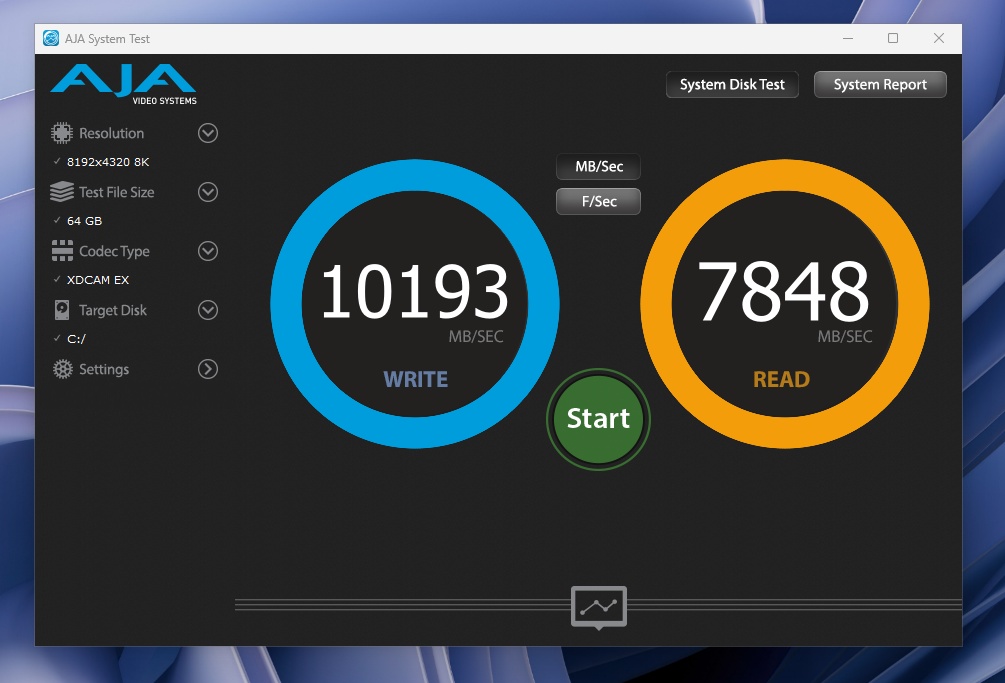Close the AJA System Test window

[x=939, y=38]
